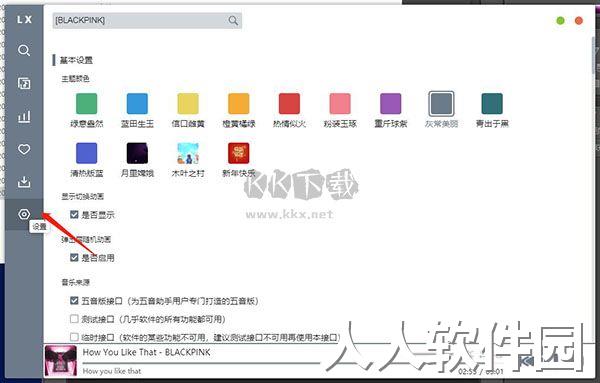Image resolution: width=600 pixels, height=383 pixels.
Task: Click the red close window dot
Action: click(x=579, y=21)
